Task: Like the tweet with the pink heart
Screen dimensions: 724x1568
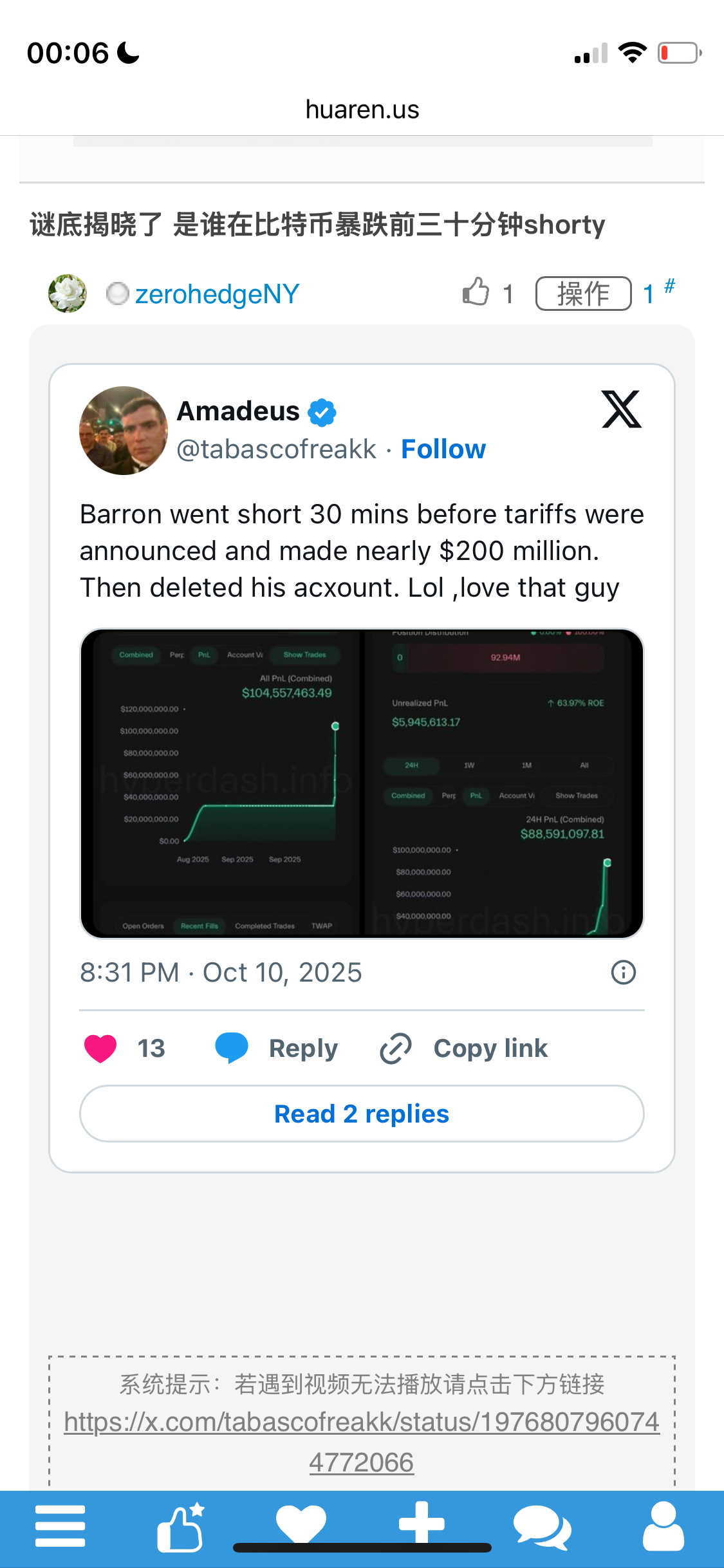Action: pyautogui.click(x=100, y=1048)
